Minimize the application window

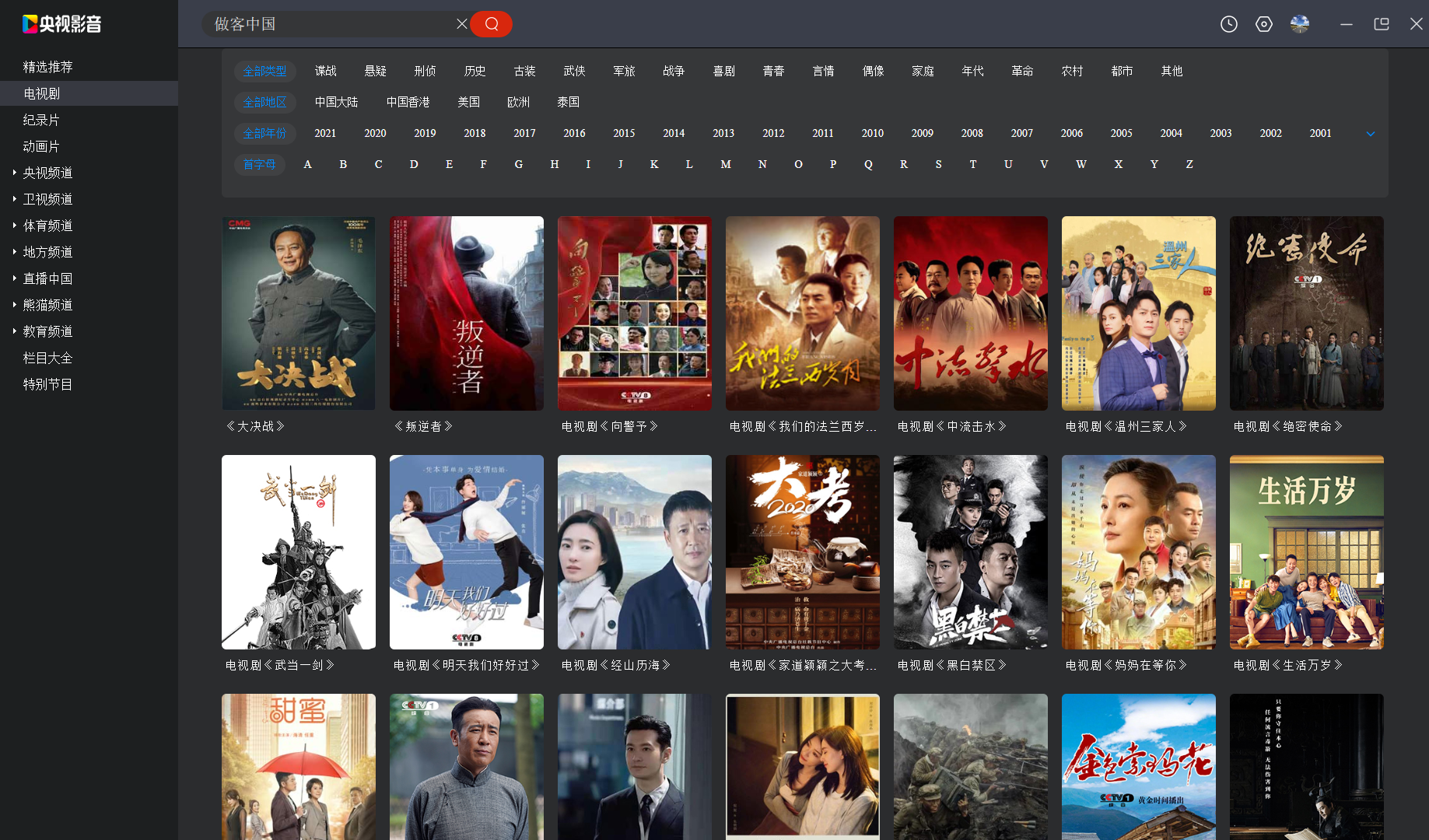[1347, 24]
